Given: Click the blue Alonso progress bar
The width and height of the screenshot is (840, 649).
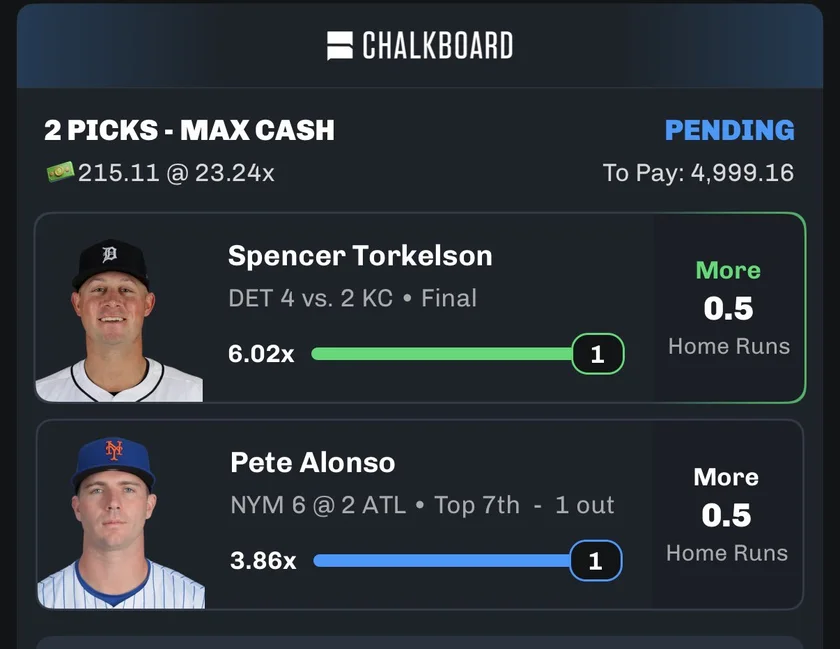Looking at the screenshot, I should [440, 561].
